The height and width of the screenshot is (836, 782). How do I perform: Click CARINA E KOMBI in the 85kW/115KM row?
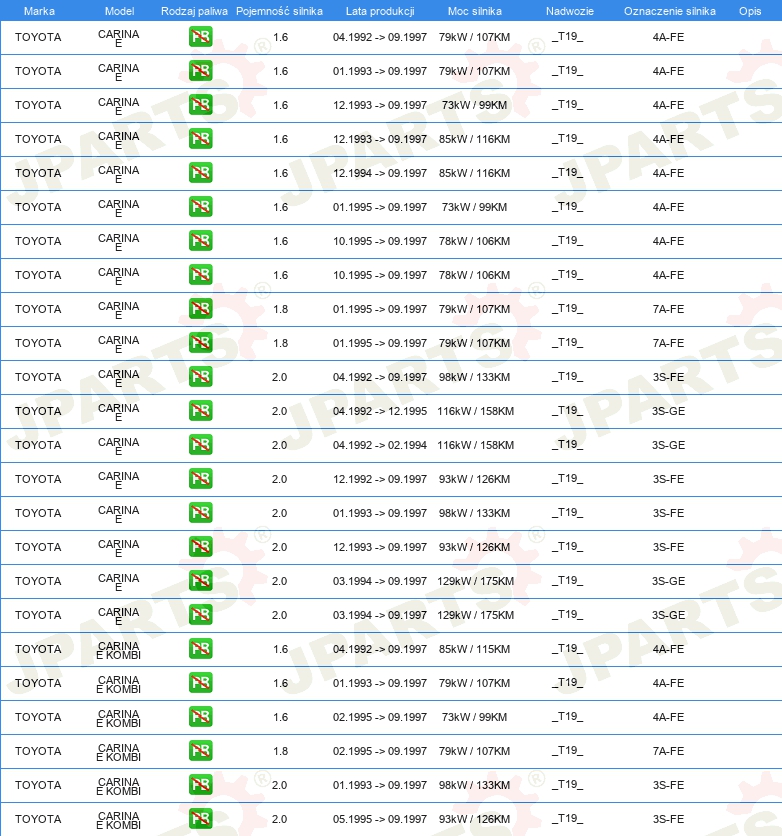118,650
